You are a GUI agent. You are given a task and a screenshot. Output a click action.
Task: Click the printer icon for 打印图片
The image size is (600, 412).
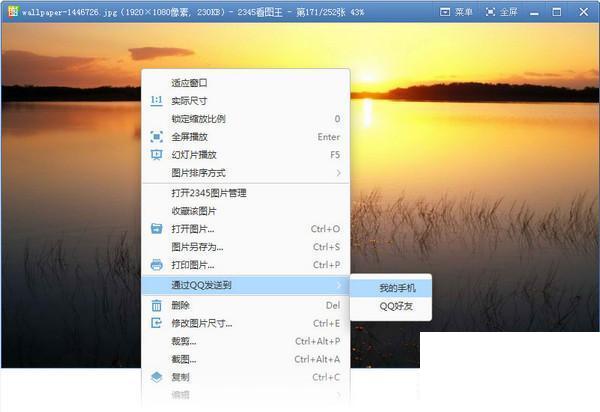point(157,265)
